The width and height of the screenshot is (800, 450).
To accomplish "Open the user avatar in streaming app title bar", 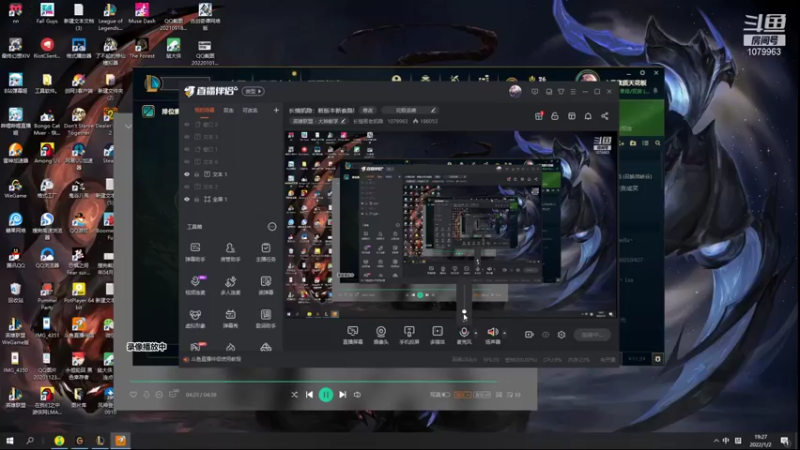I will [515, 91].
